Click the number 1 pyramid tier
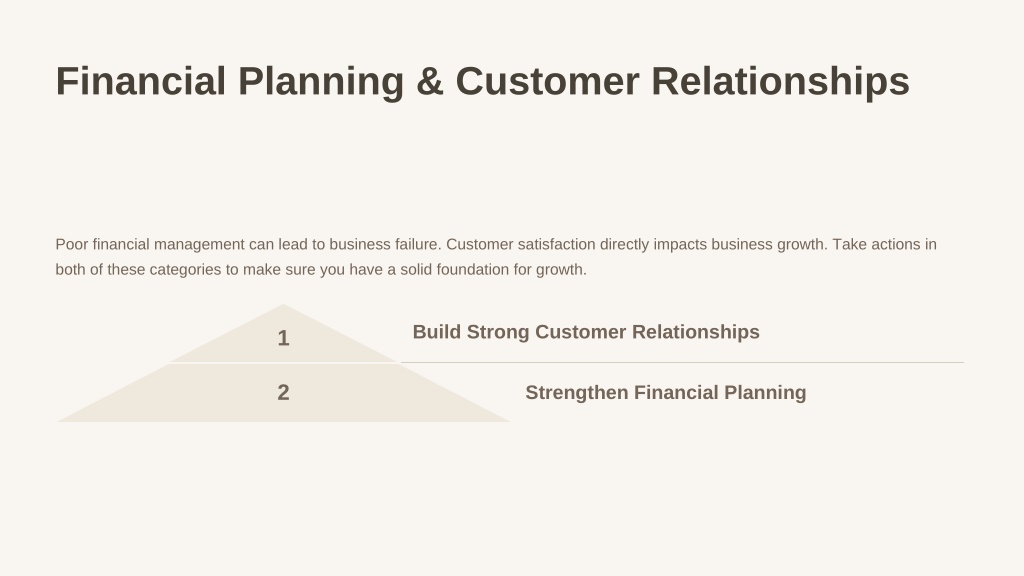The image size is (1024, 576). (x=283, y=337)
